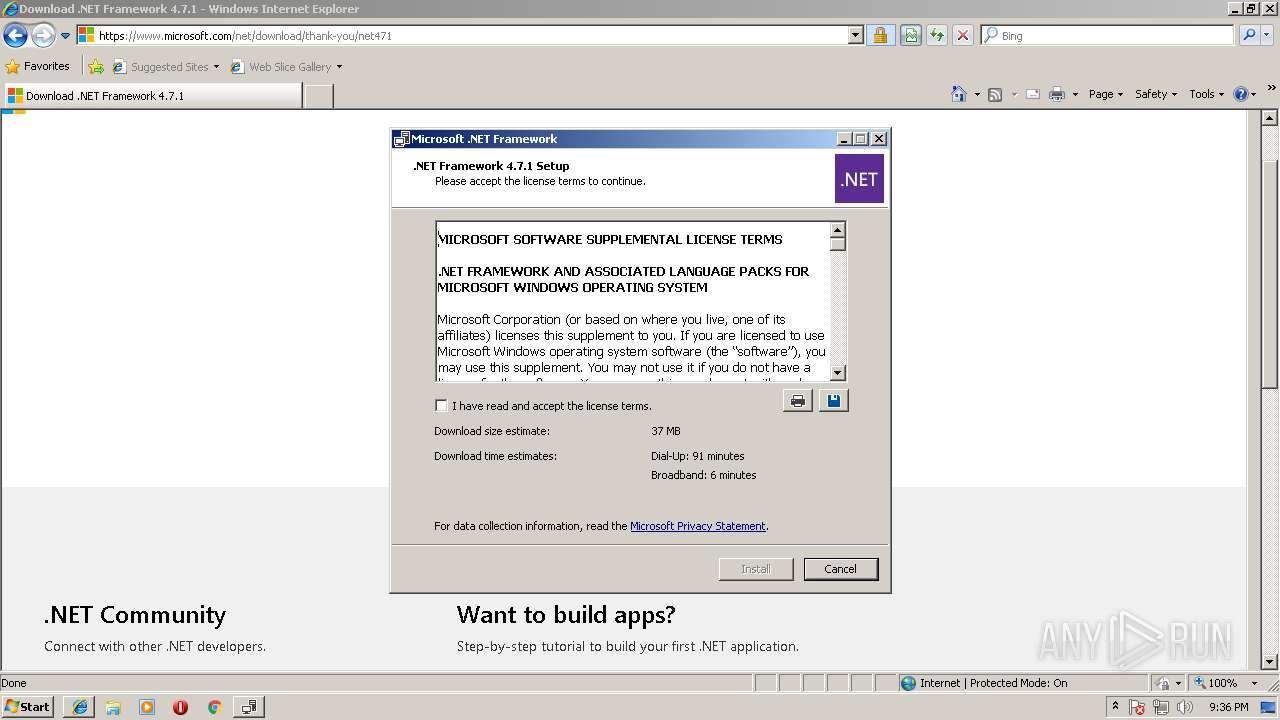Image resolution: width=1280 pixels, height=720 pixels.
Task: Click the web page vertical scrollbar thumb
Action: click(x=1270, y=275)
